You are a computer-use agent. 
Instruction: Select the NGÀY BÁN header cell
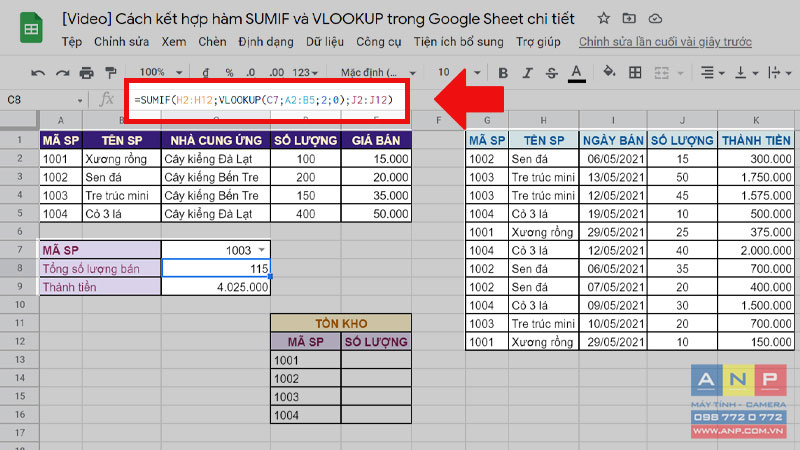[x=613, y=140]
